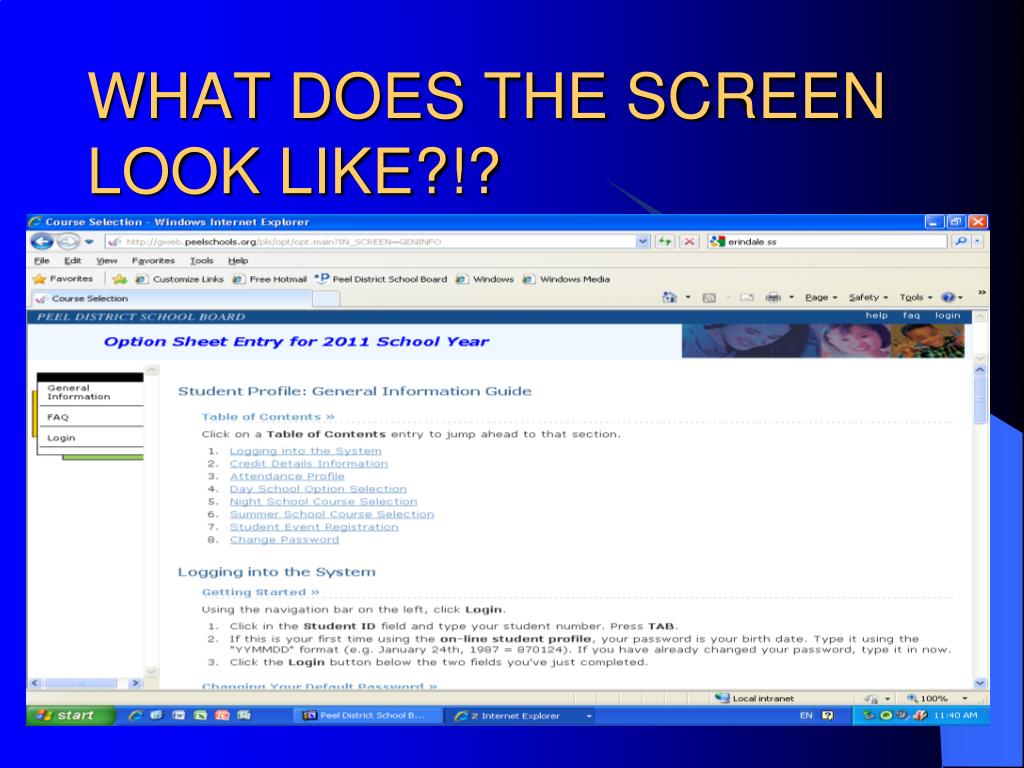Click the magnifier search button
Image resolution: width=1024 pixels, height=768 pixels.
point(961,242)
